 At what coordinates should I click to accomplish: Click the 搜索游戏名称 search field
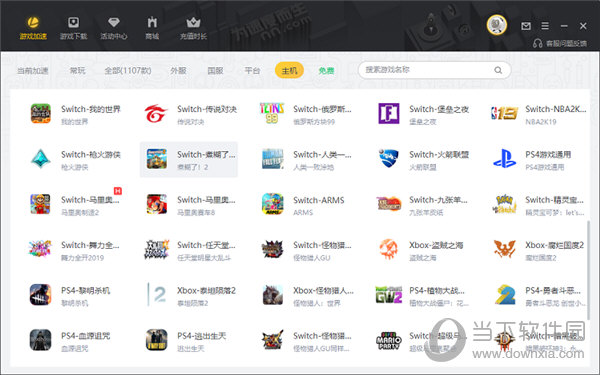point(434,70)
